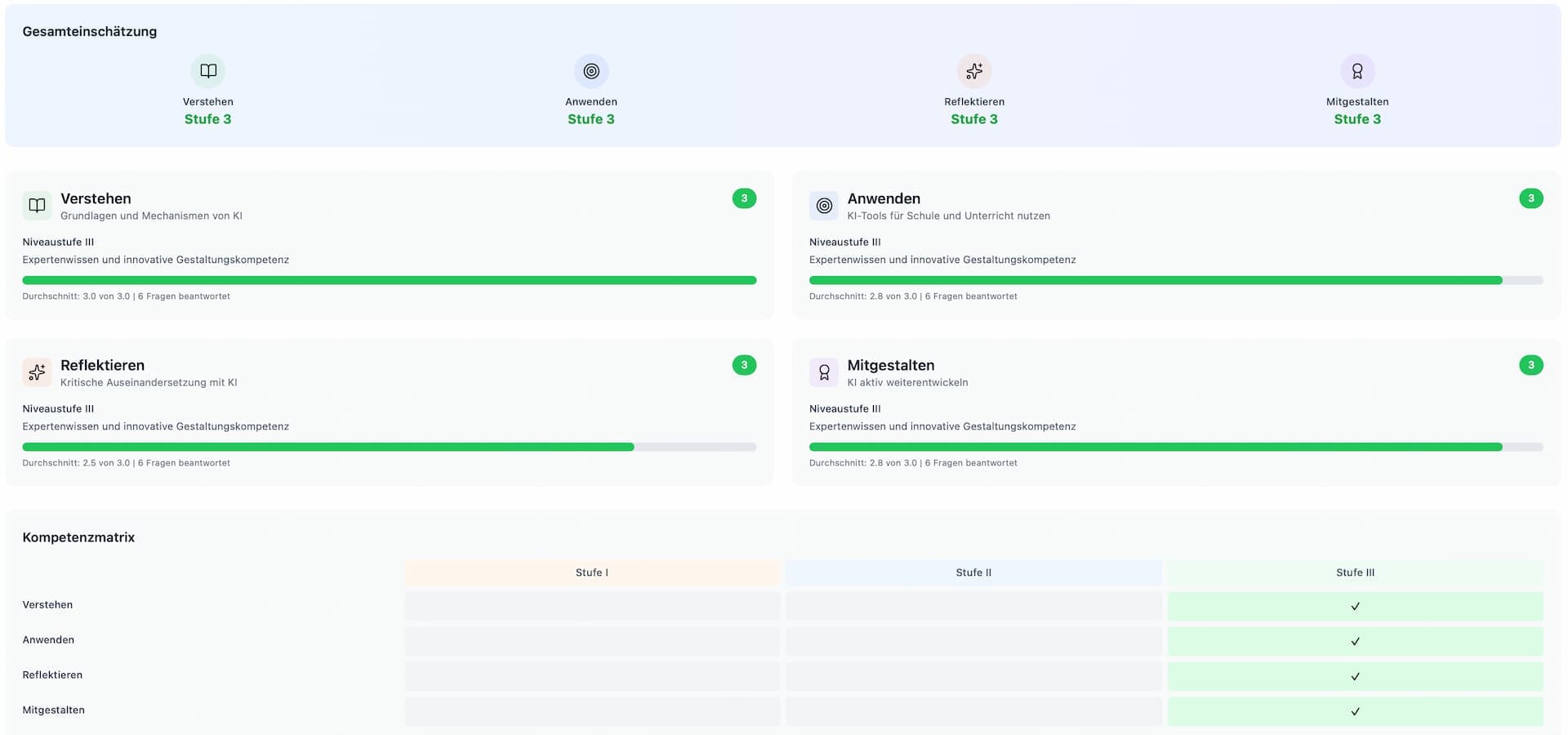Click the green level 3 badge on Verstehen card
Image resolution: width=1568 pixels, height=735 pixels.
tap(744, 198)
